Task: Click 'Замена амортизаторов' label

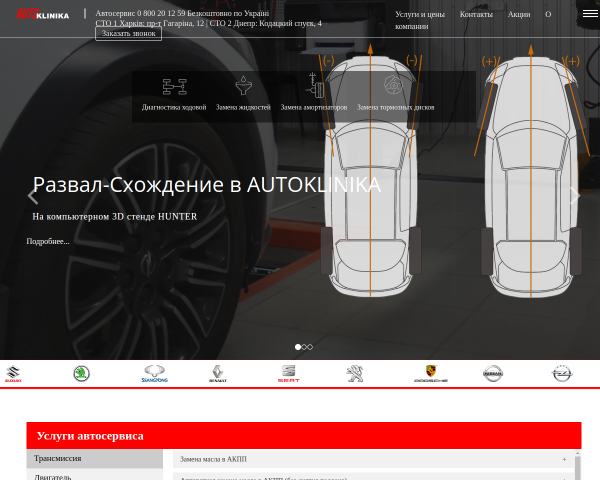Action: click(314, 107)
